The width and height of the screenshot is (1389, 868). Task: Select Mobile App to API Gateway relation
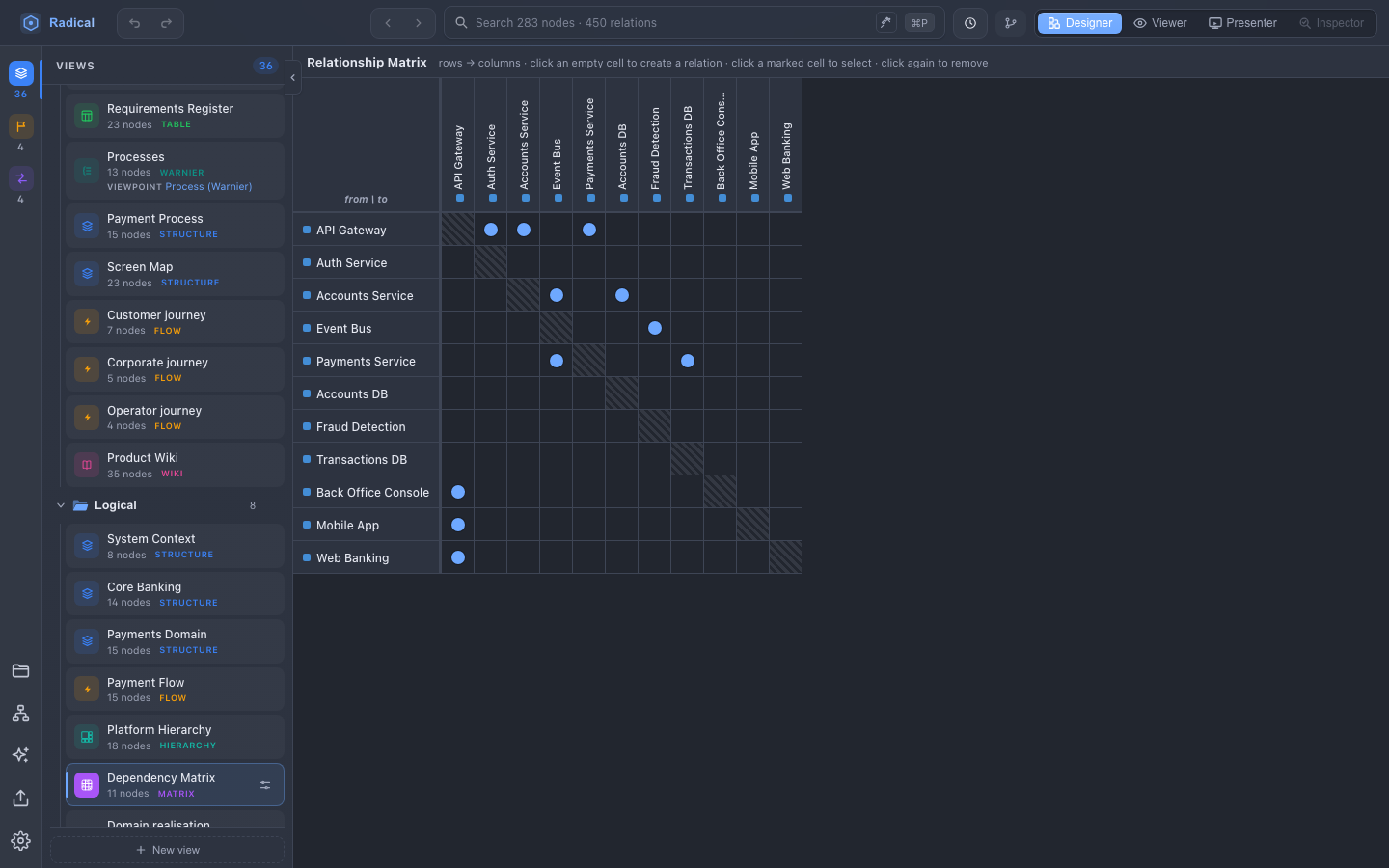pyautogui.click(x=458, y=525)
